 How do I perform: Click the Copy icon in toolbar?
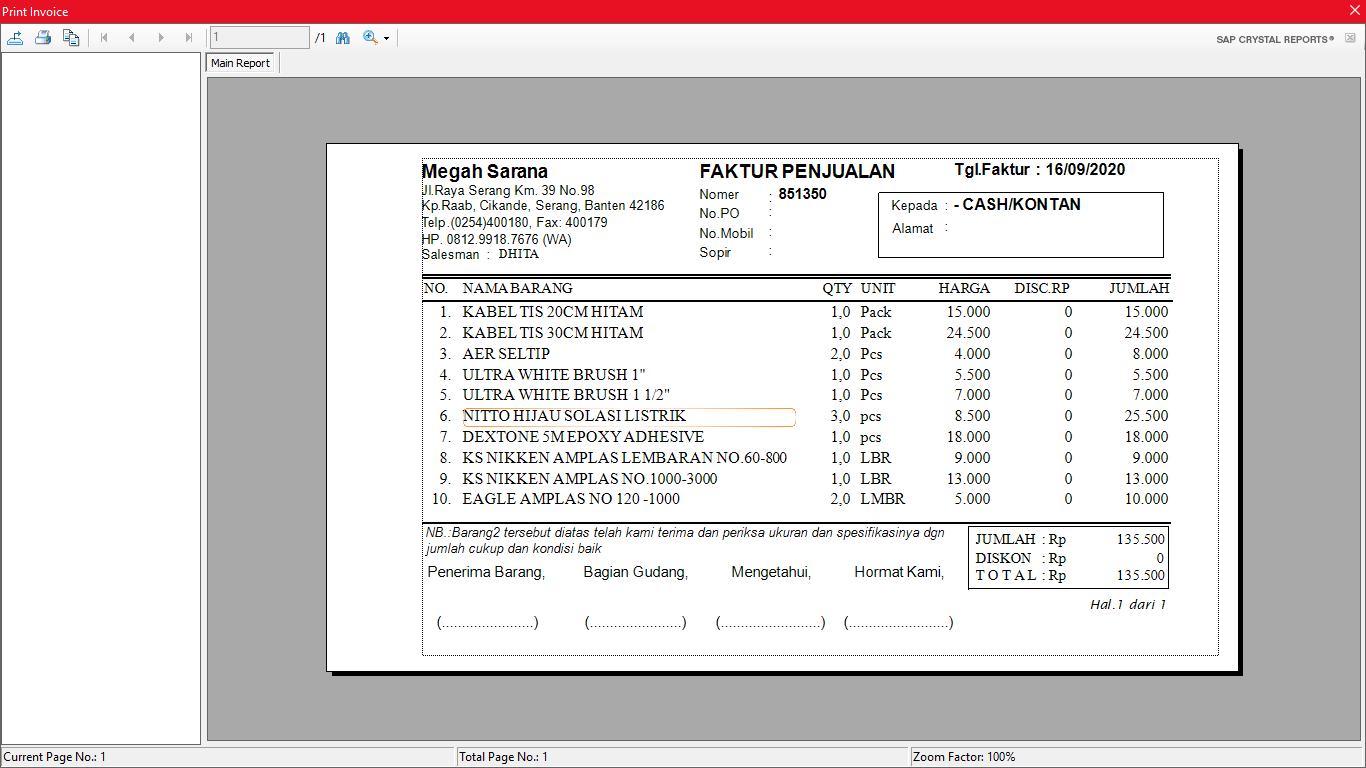point(71,38)
